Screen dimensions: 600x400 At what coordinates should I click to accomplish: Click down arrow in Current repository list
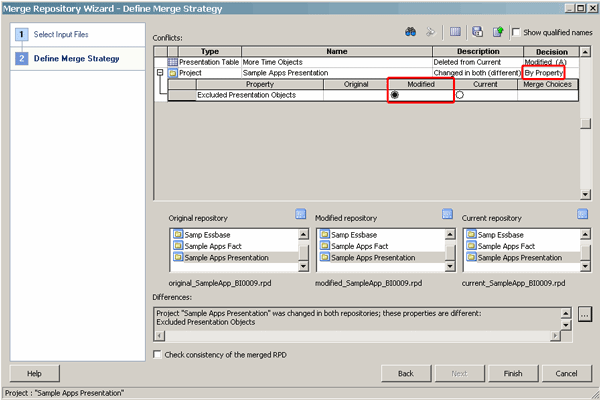click(585, 266)
